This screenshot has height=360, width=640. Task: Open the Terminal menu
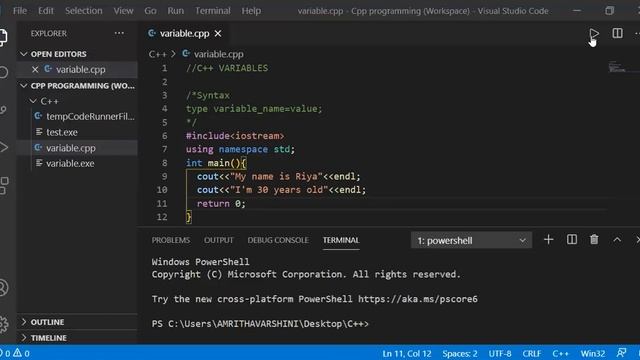point(213,11)
